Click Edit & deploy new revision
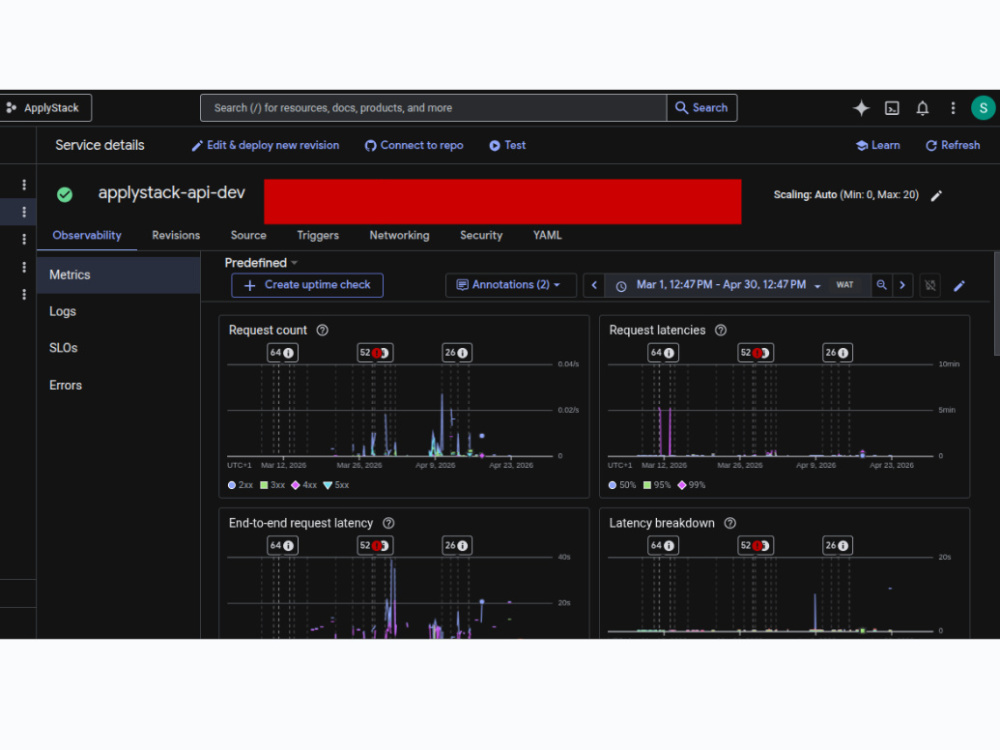This screenshot has height=750, width=1000. [265, 145]
